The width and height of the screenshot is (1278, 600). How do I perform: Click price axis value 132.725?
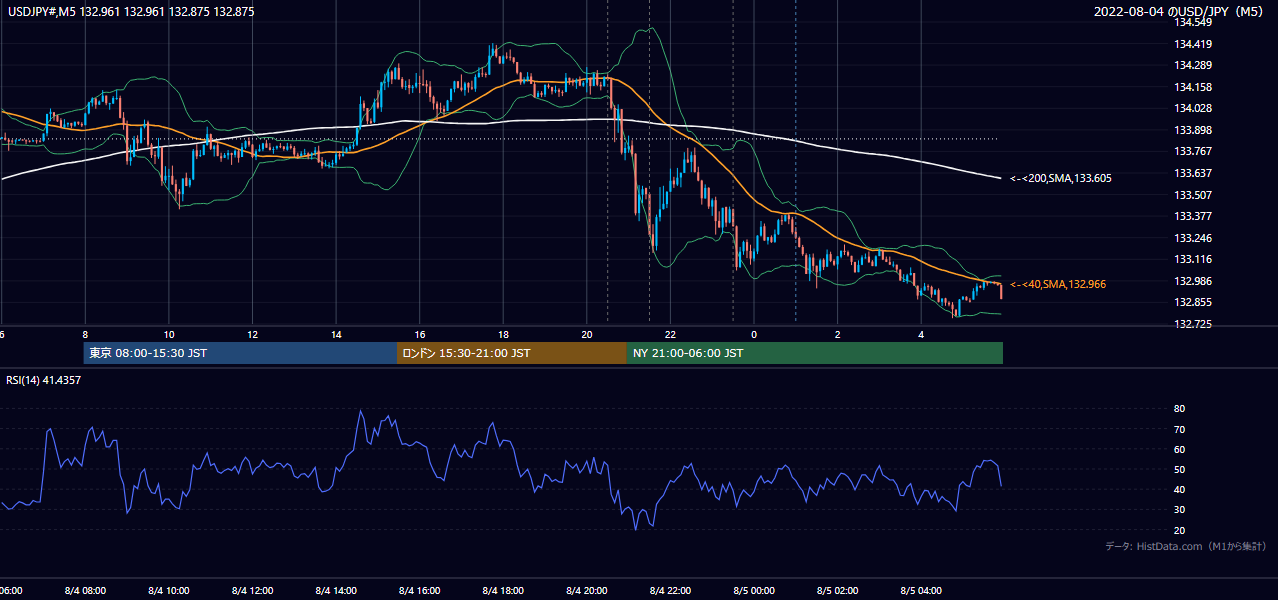[x=1192, y=324]
